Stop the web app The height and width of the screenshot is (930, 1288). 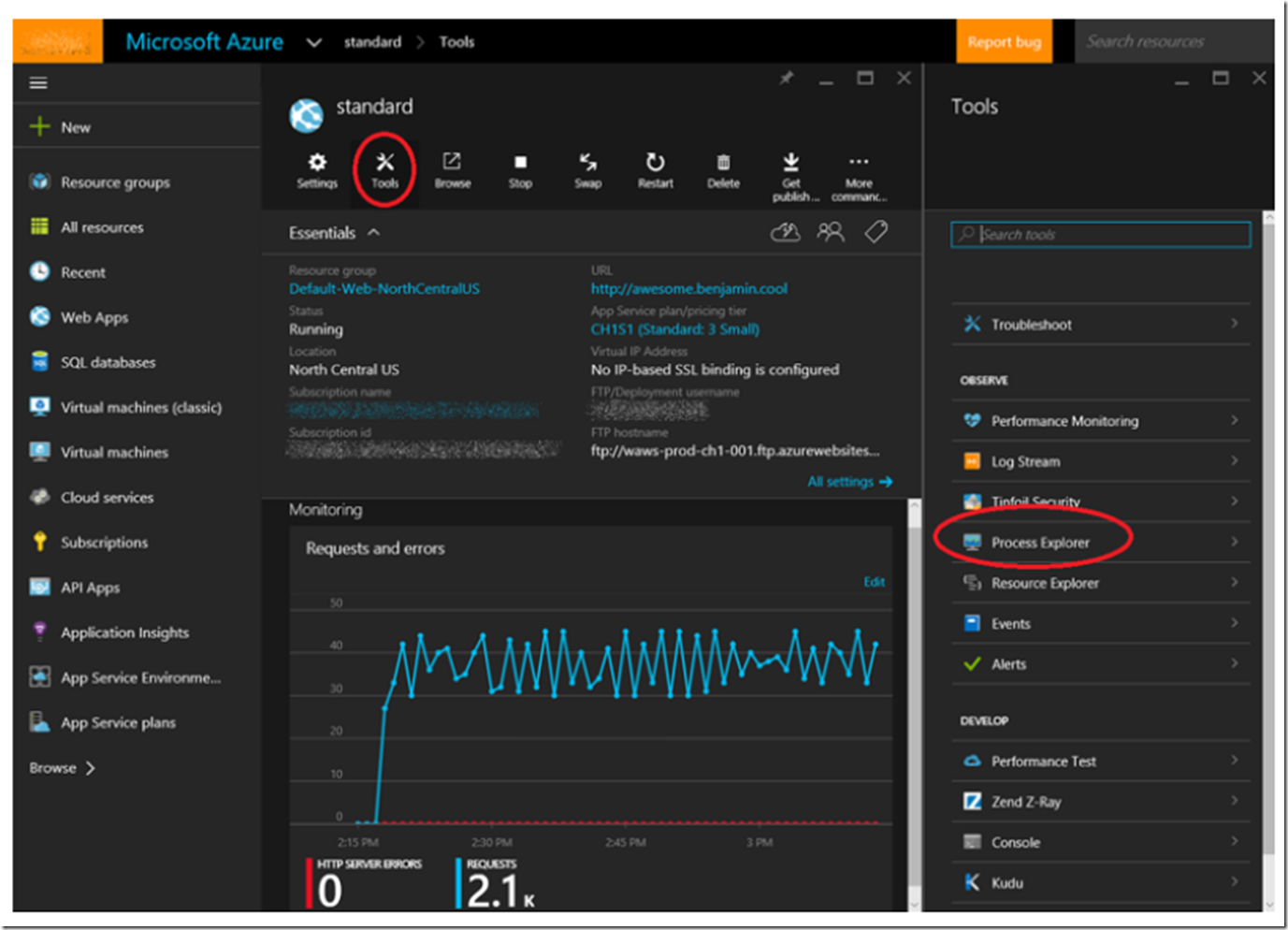(x=520, y=171)
